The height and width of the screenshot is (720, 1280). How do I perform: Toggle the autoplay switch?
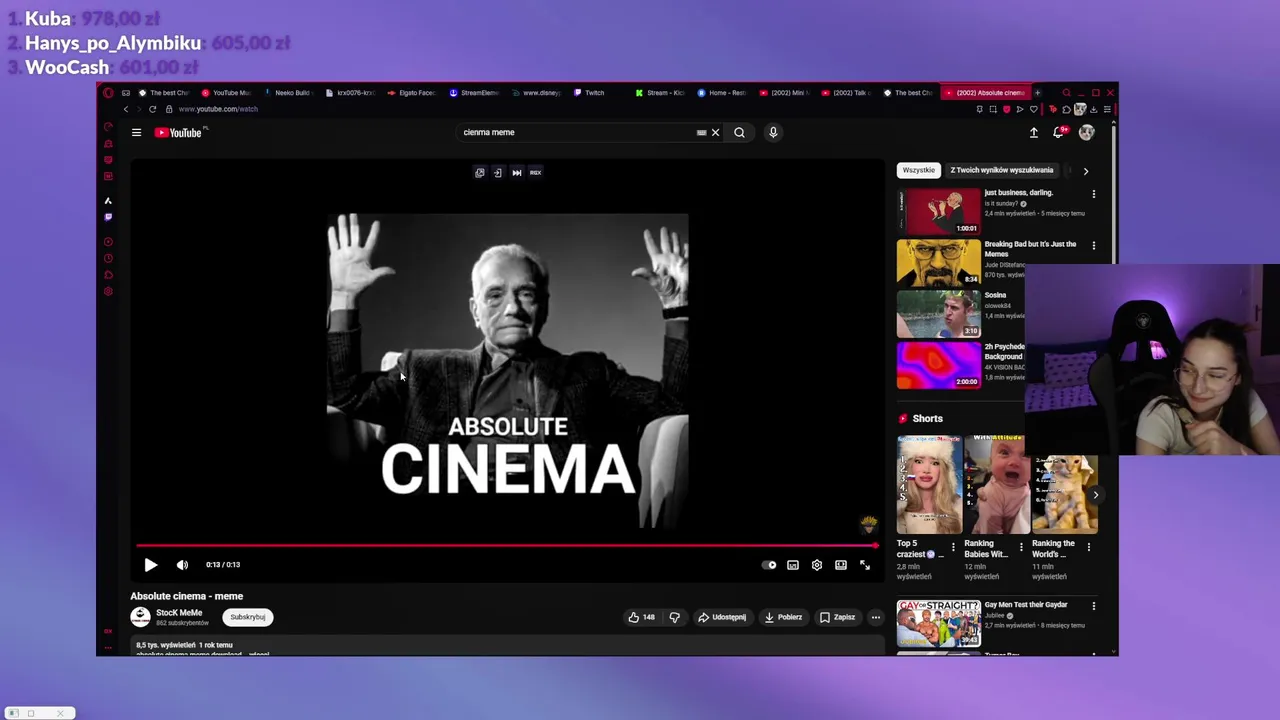[769, 565]
